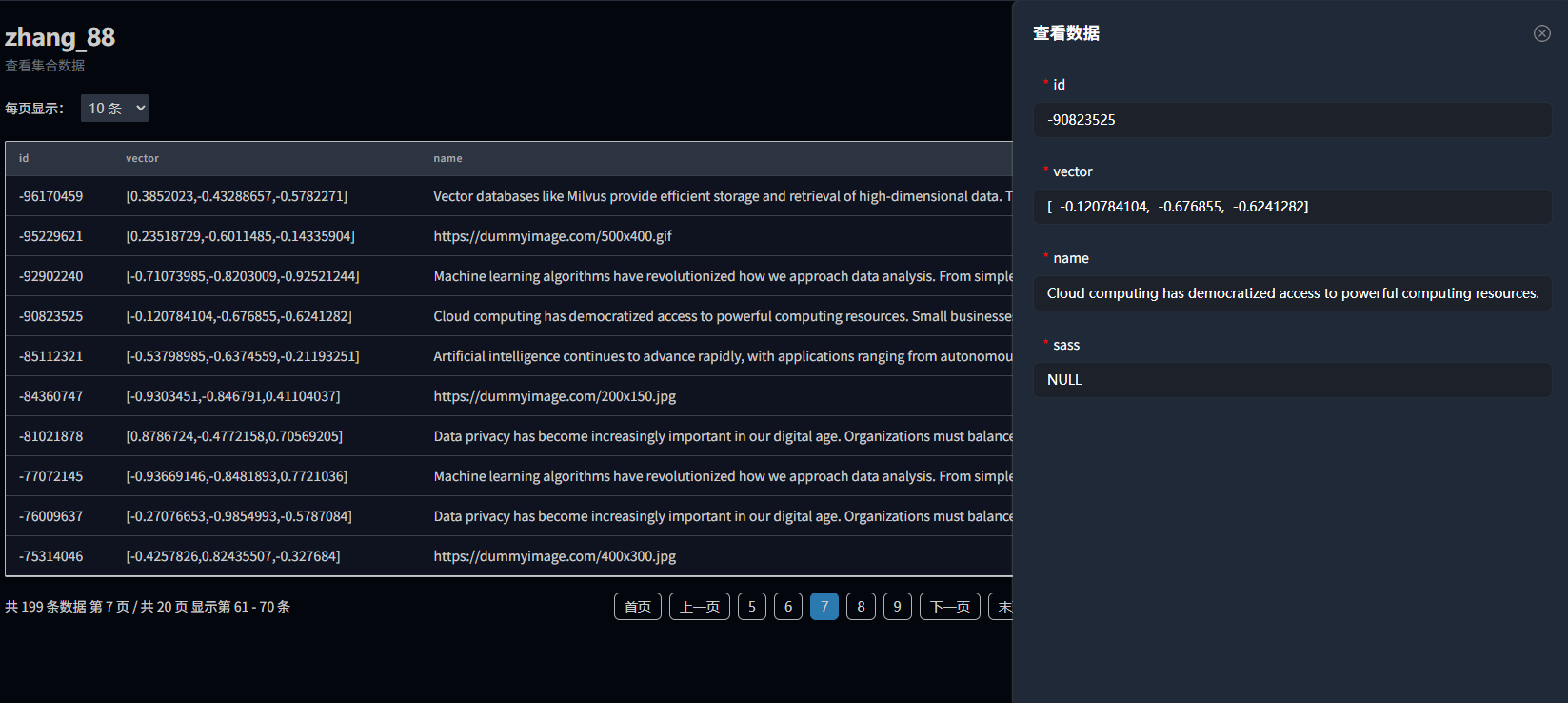Open the row with id -85112321
Screen dimensions: 1568x703
pyautogui.click(x=51, y=356)
